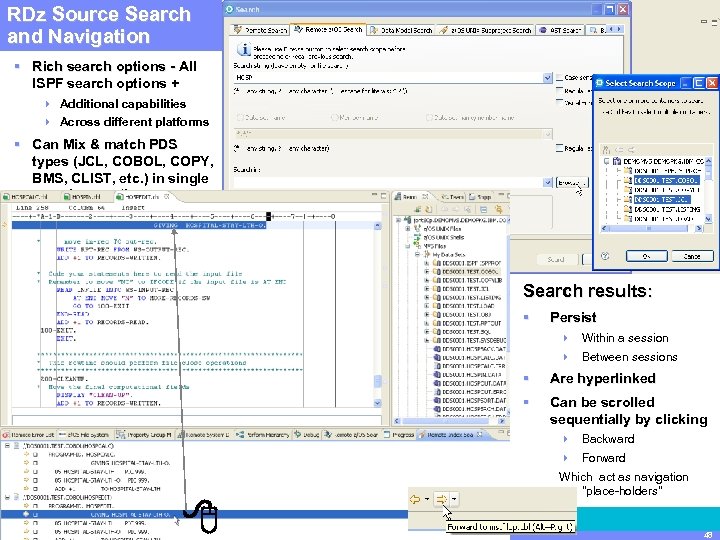Select DDS0001.TEST.SQL in Remote Systems tree
This screenshot has height=540, width=720.
[466, 332]
